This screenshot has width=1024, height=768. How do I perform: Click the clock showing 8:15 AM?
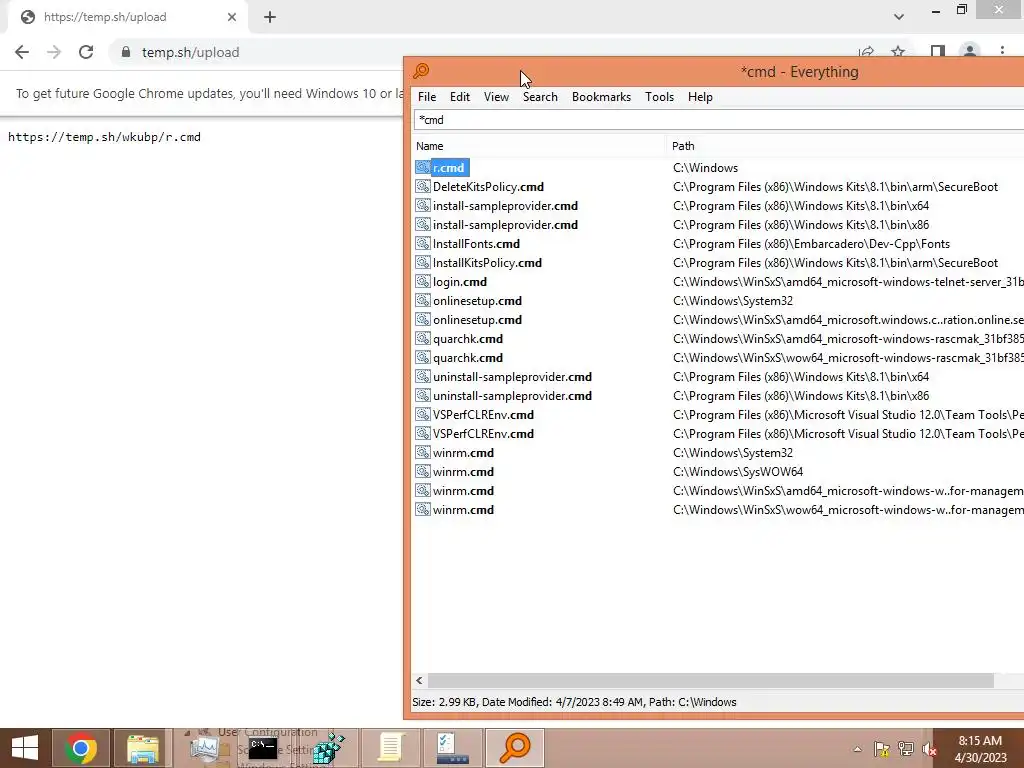(x=980, y=741)
